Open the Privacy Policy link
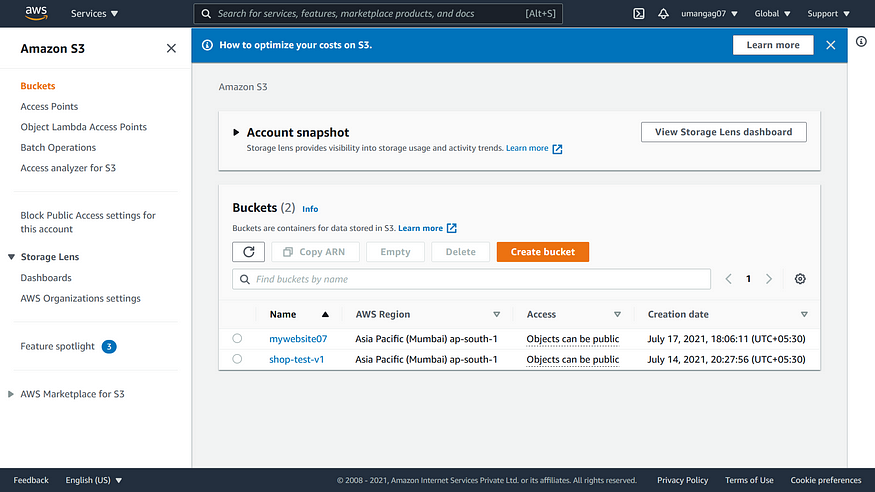This screenshot has width=875, height=492. pos(682,480)
